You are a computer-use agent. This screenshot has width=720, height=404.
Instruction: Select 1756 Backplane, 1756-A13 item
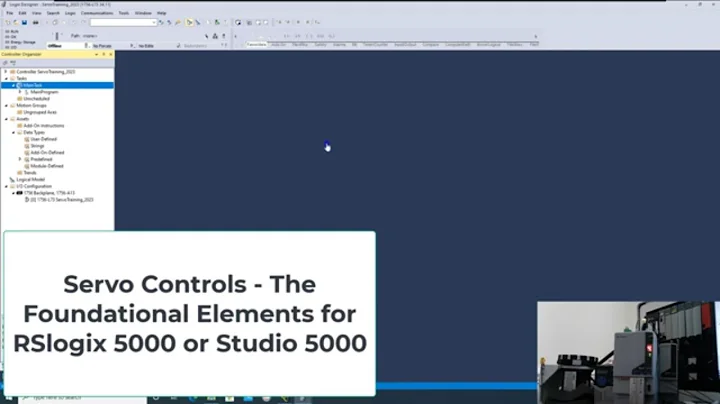[x=49, y=193]
